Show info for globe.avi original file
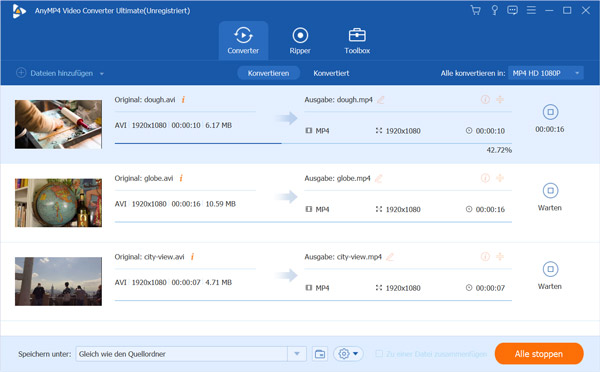The height and width of the screenshot is (372, 600). click(x=181, y=178)
